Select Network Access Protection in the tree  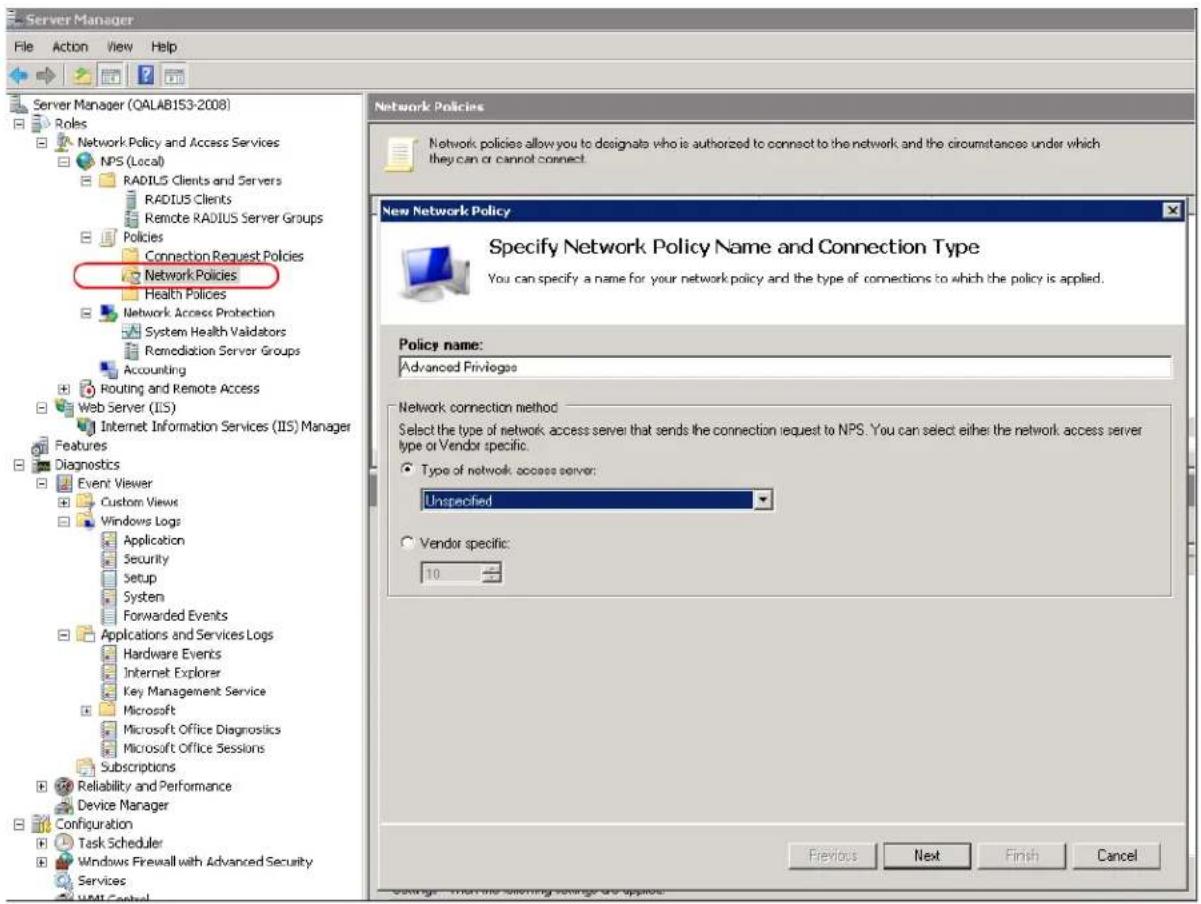click(x=198, y=313)
